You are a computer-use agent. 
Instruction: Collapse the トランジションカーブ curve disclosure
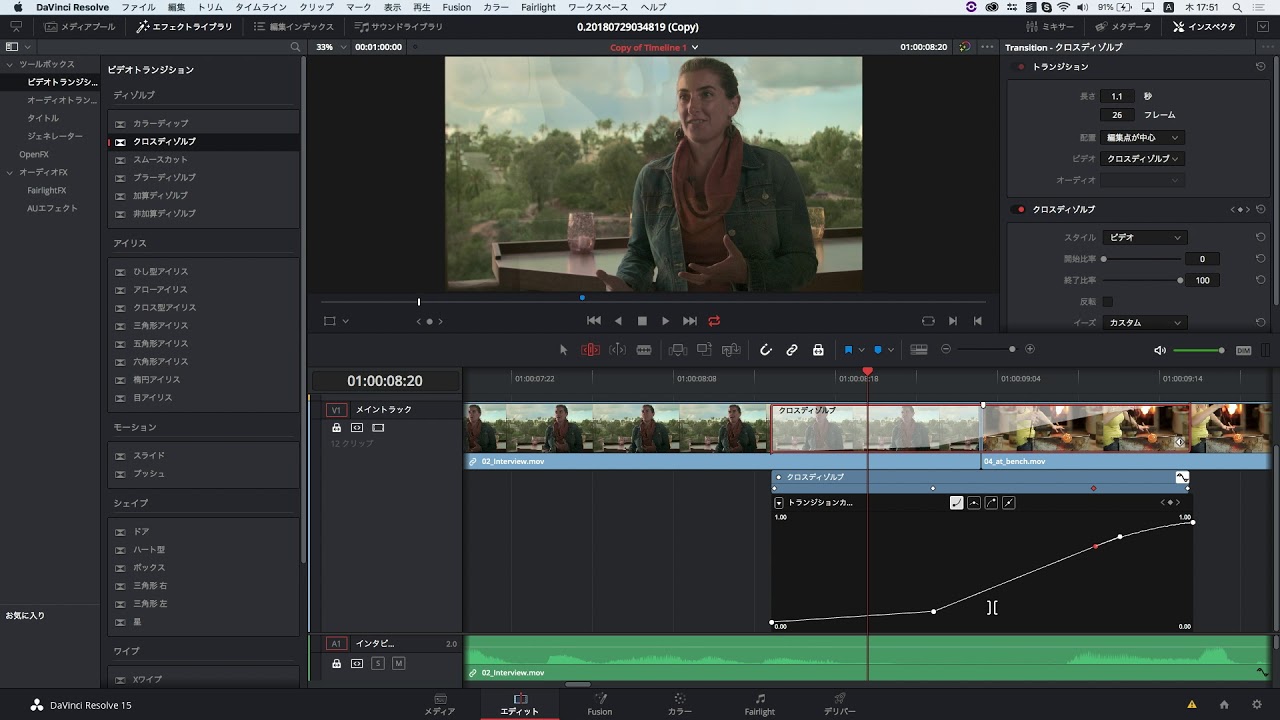click(x=779, y=503)
